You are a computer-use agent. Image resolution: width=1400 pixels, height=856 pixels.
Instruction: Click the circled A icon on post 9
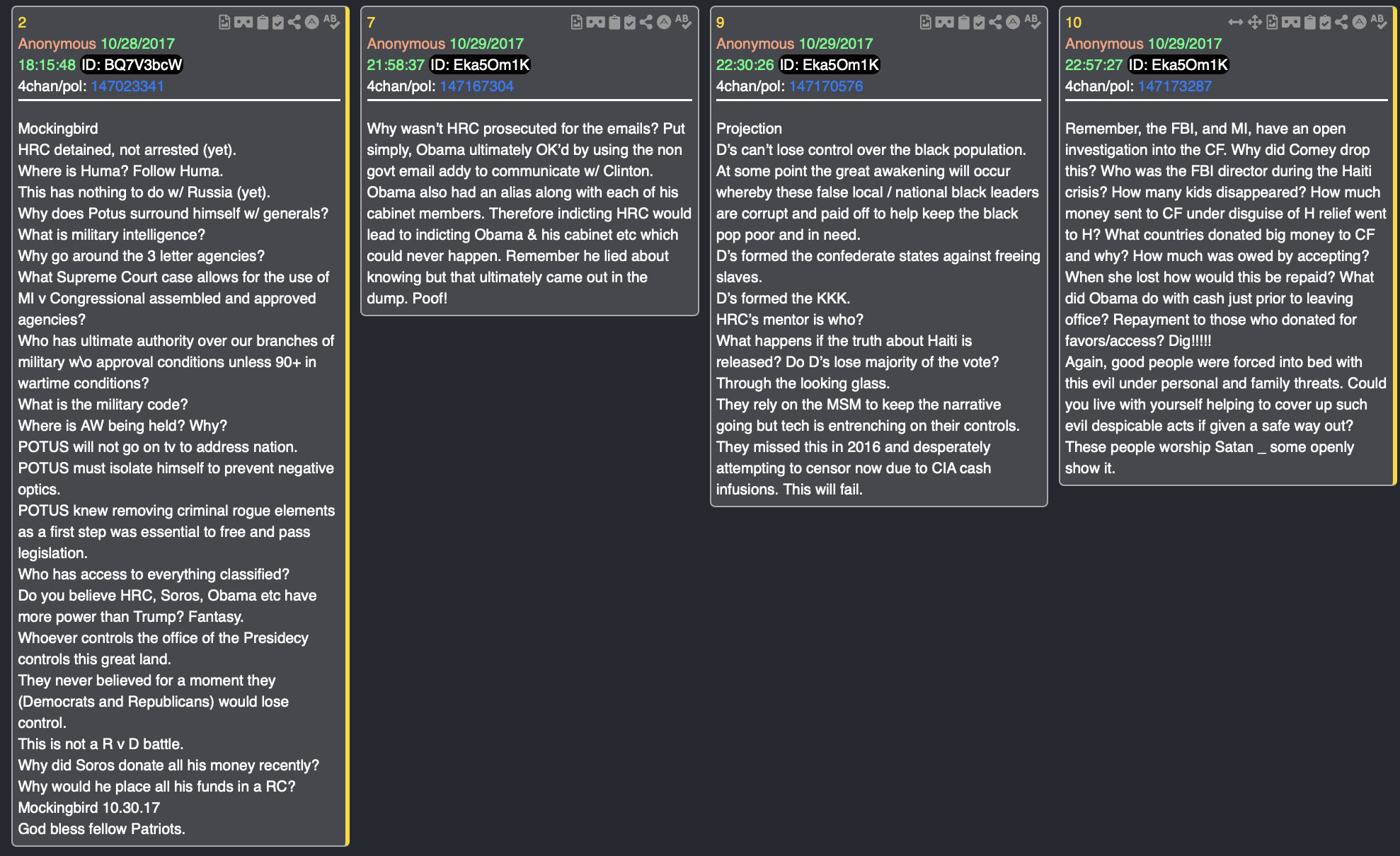pos(1013,23)
